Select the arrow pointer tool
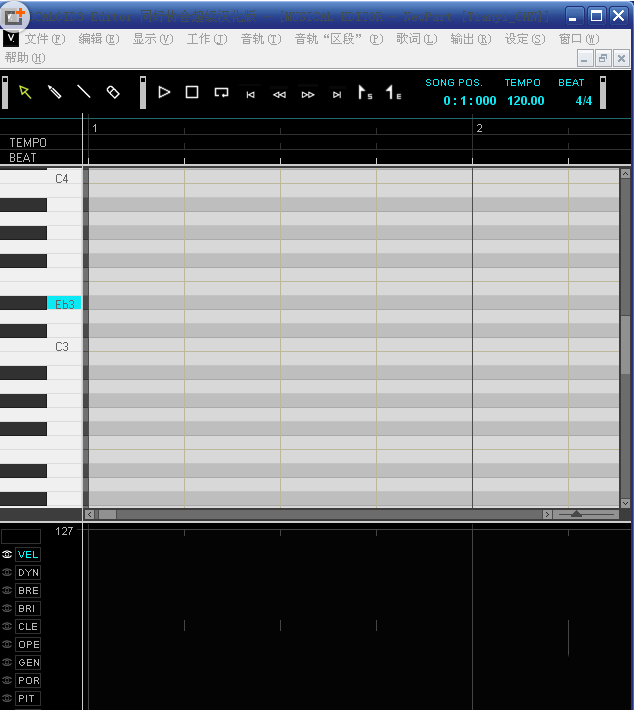 pyautogui.click(x=25, y=92)
